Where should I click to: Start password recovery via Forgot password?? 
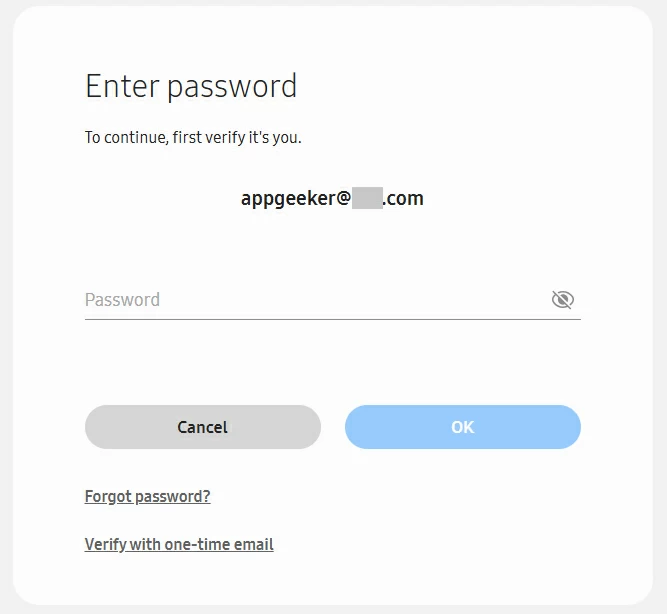click(x=147, y=496)
